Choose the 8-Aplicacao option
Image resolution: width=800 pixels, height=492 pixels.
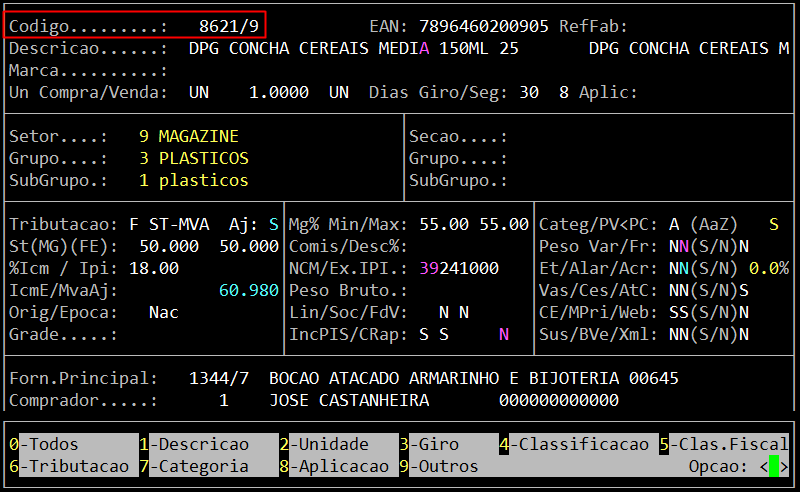point(333,466)
